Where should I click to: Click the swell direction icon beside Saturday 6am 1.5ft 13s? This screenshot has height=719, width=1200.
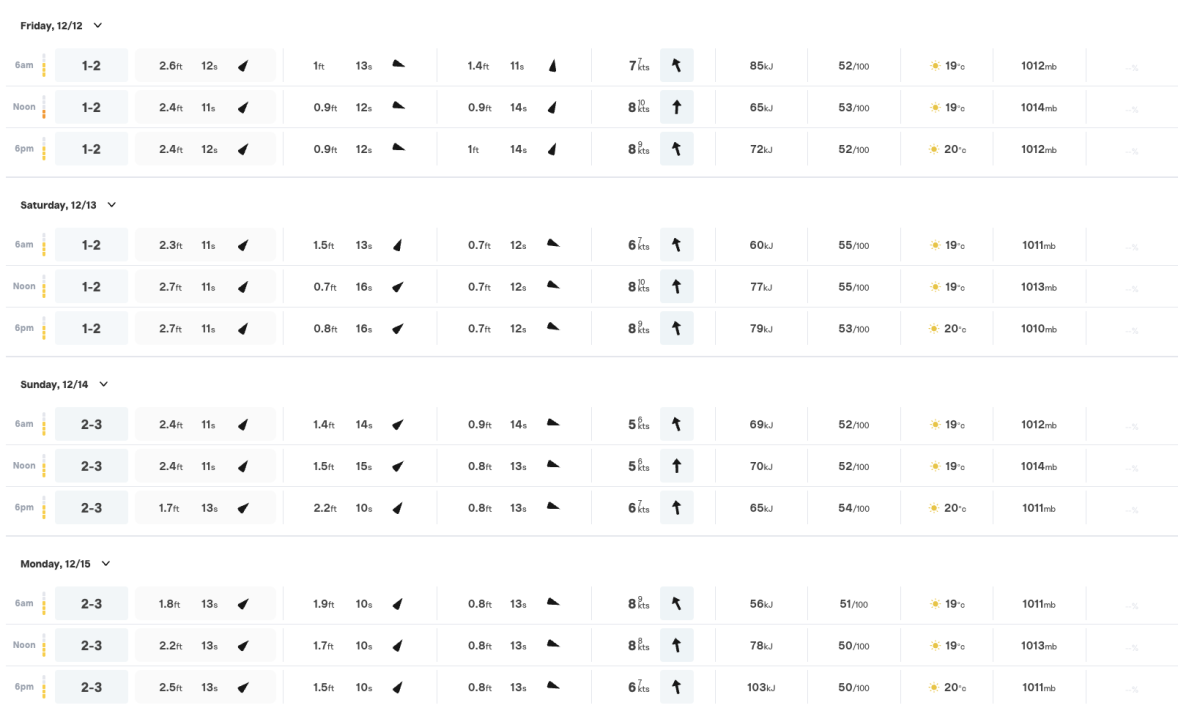[397, 245]
